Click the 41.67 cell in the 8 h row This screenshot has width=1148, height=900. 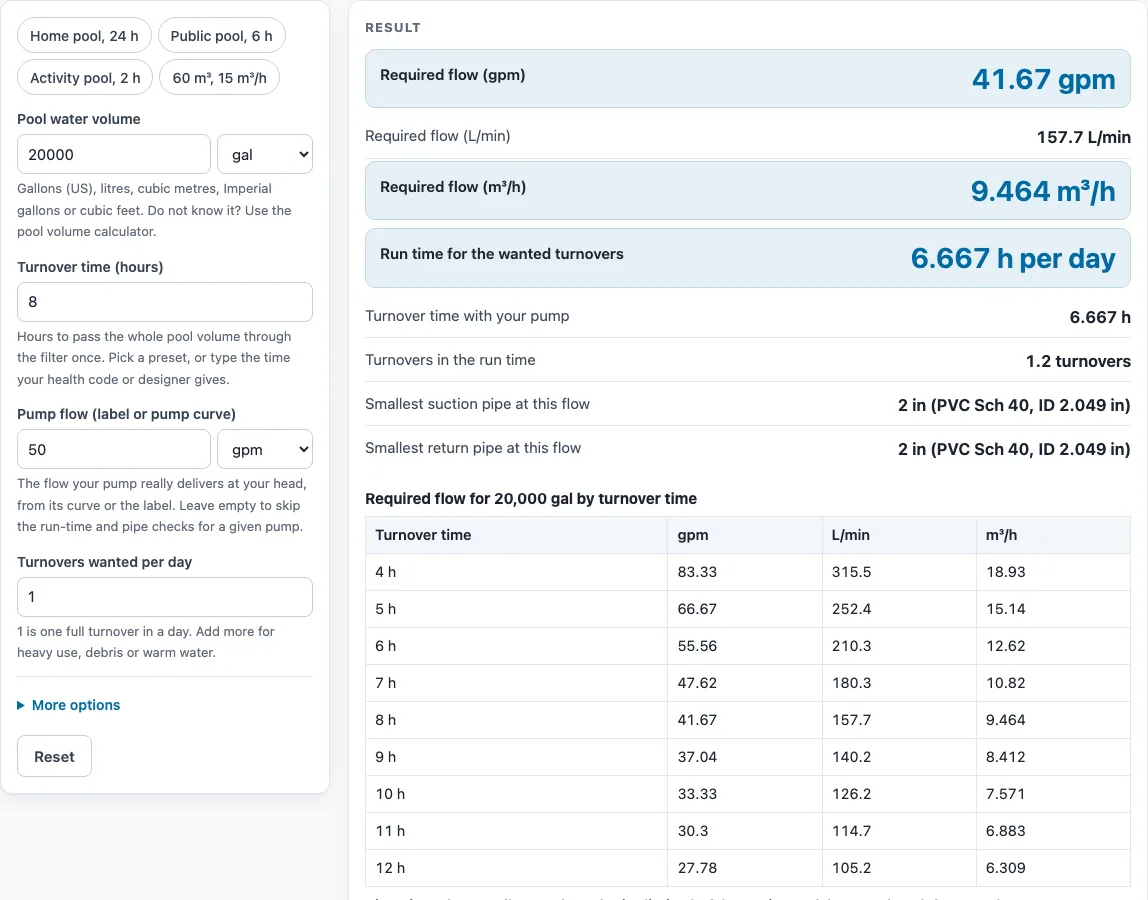pyautogui.click(x=745, y=720)
